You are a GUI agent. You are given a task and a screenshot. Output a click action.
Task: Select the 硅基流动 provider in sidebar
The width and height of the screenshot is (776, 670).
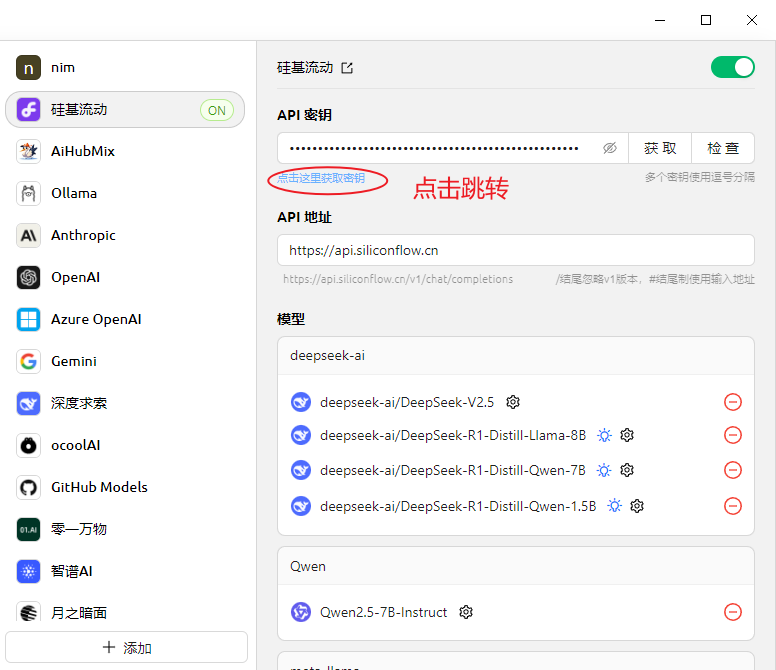coord(125,109)
